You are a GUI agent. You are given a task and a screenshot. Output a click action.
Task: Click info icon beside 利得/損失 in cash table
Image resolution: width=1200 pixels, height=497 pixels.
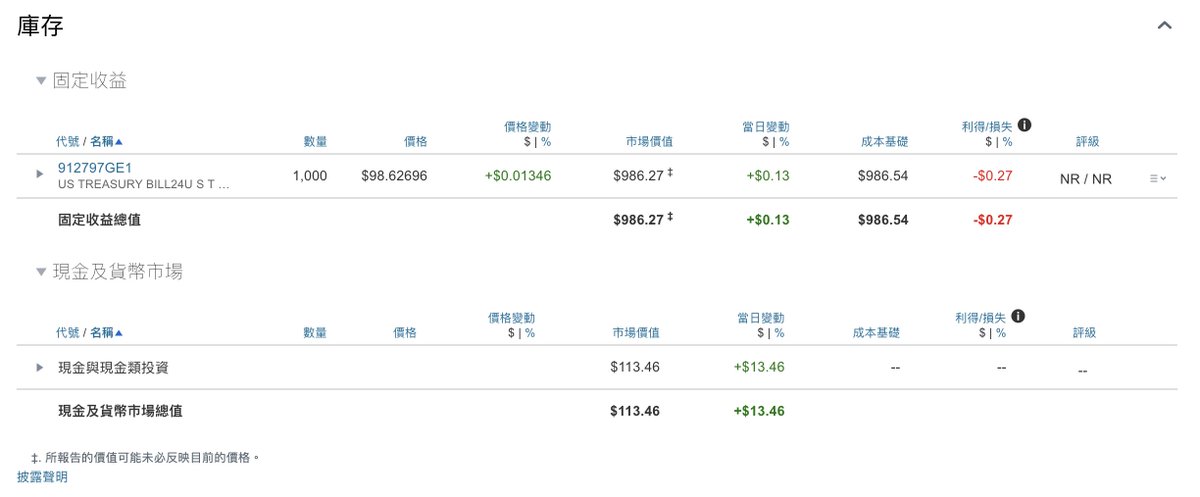(1019, 317)
